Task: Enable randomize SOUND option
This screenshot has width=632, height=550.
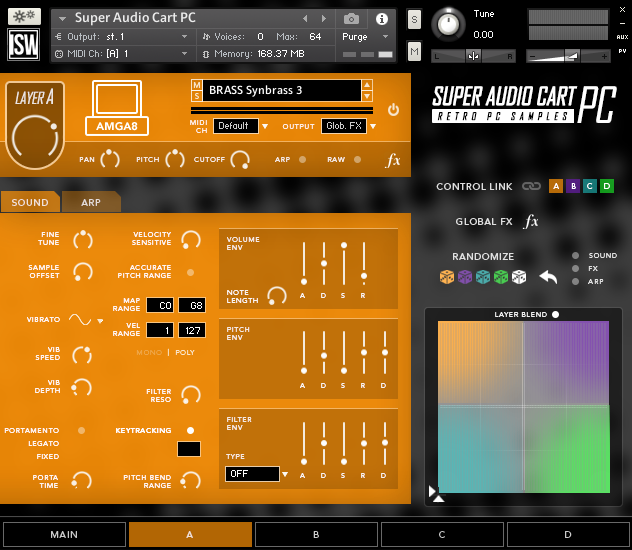Action: tap(576, 255)
